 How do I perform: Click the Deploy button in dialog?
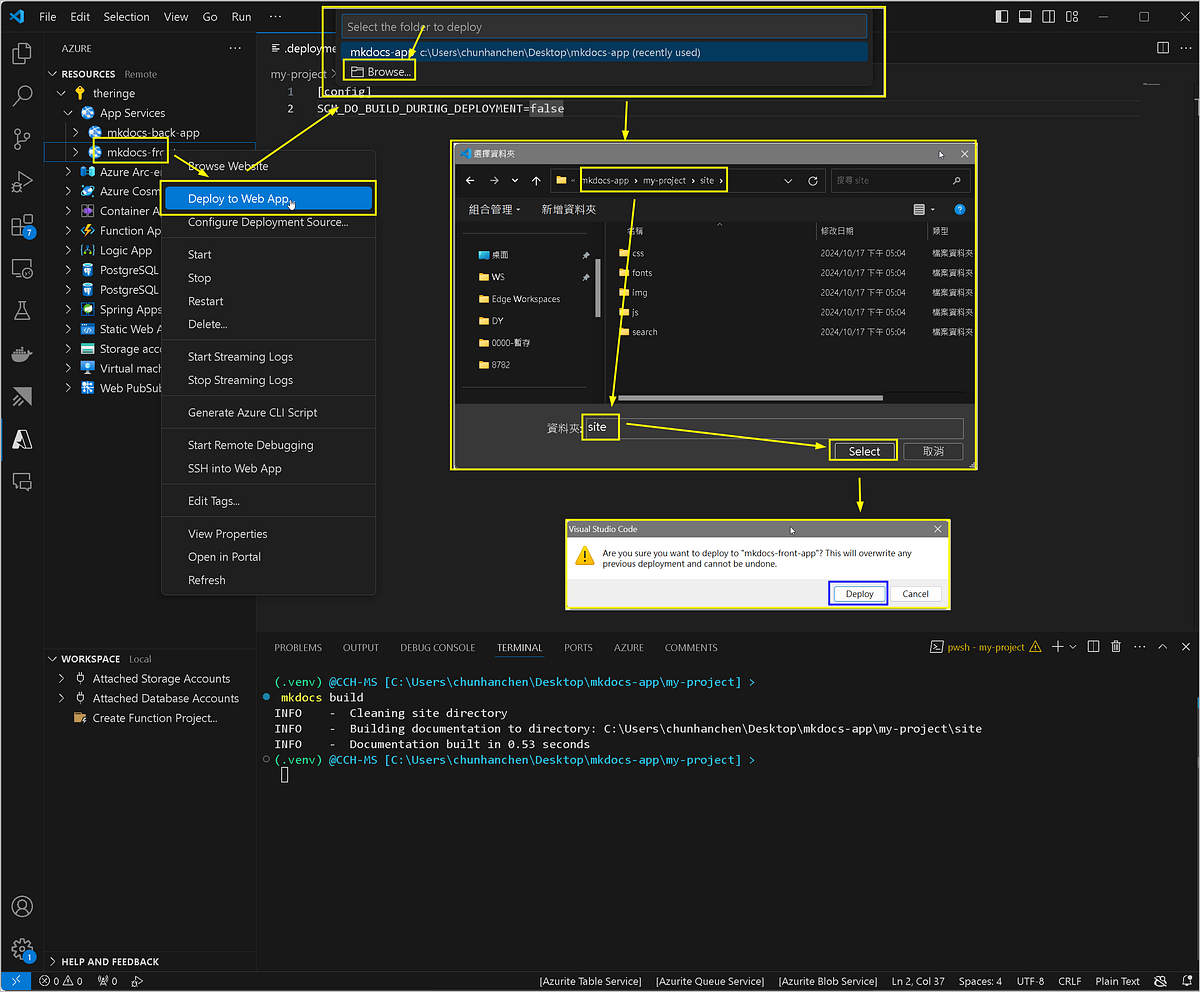coord(859,594)
